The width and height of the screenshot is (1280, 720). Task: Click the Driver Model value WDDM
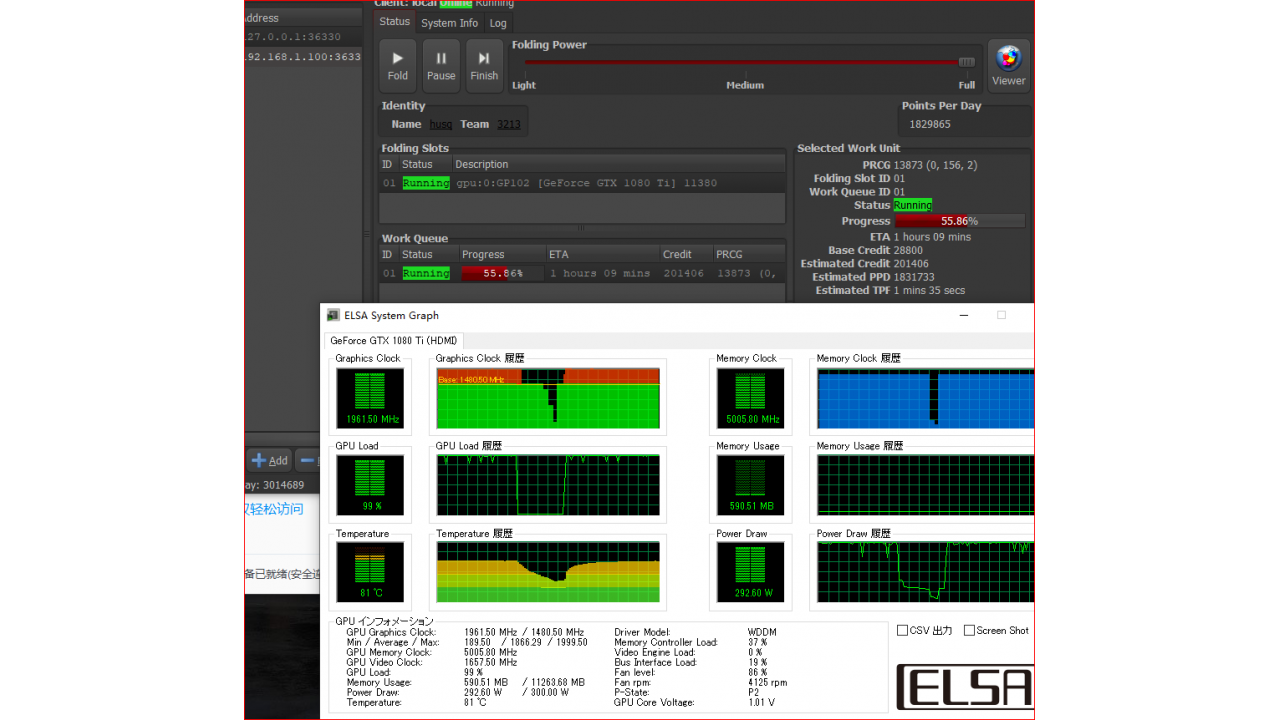click(762, 632)
